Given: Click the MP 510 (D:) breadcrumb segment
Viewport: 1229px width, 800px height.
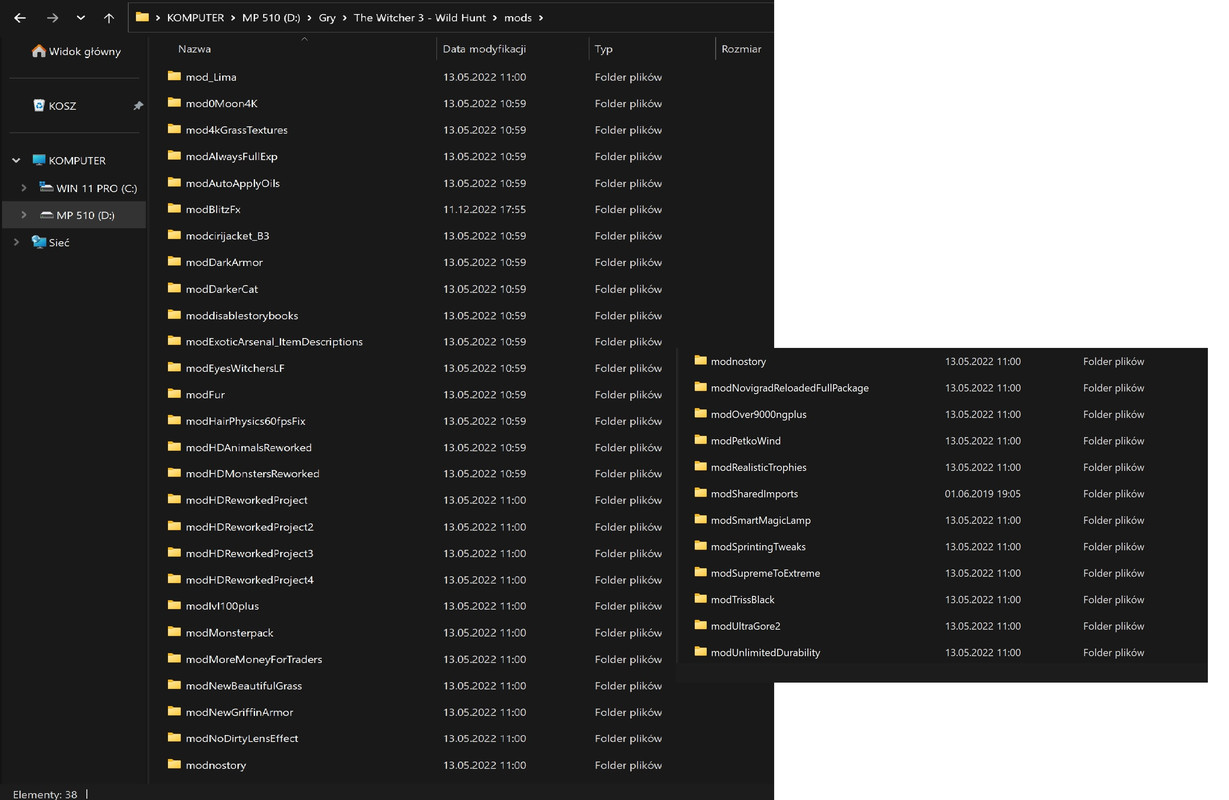Looking at the screenshot, I should click(270, 18).
